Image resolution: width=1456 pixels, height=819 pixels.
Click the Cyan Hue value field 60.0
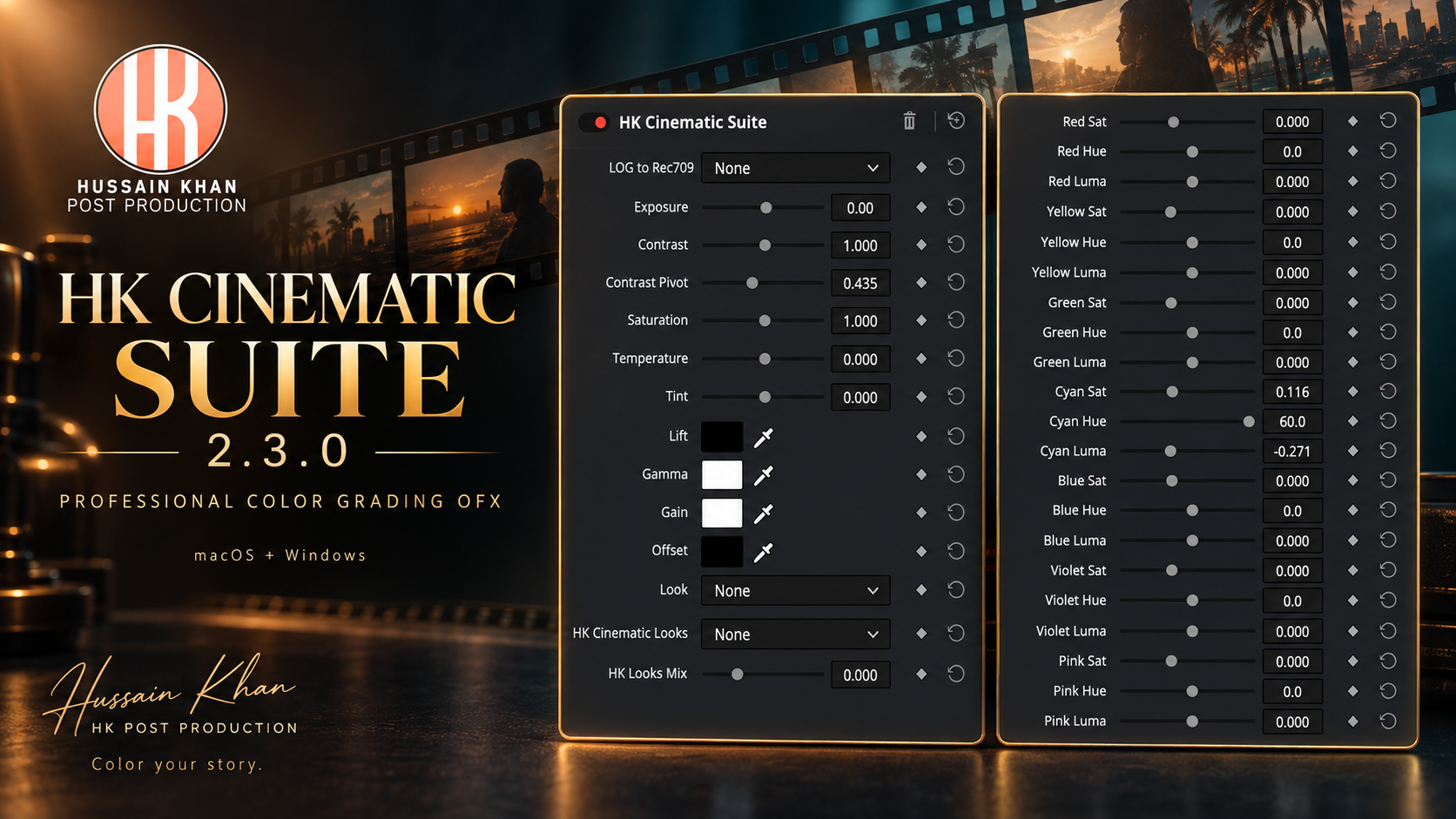tap(1292, 421)
